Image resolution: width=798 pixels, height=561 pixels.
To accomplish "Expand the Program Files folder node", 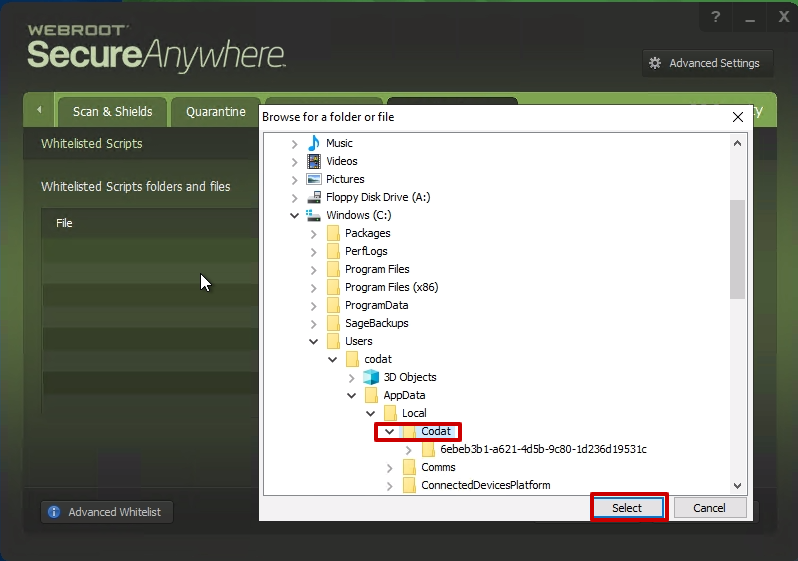I will tap(314, 270).
